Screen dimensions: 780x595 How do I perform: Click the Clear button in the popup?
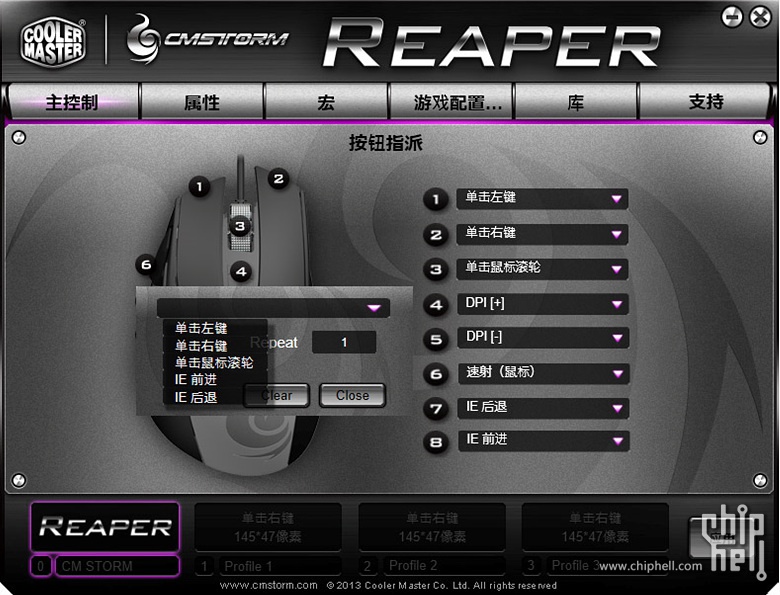(x=277, y=396)
